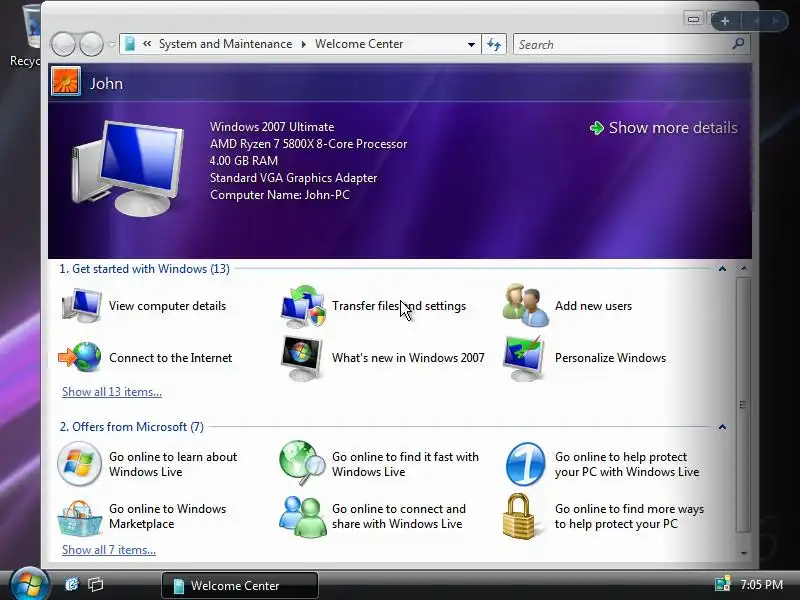Click the search magnifier icon
The width and height of the screenshot is (800, 600).
coord(738,44)
